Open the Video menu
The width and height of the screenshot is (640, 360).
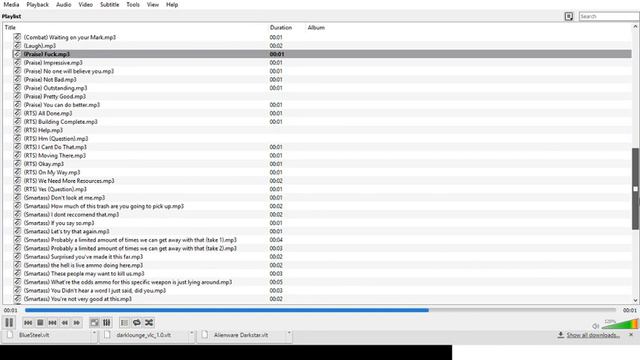pyautogui.click(x=86, y=4)
